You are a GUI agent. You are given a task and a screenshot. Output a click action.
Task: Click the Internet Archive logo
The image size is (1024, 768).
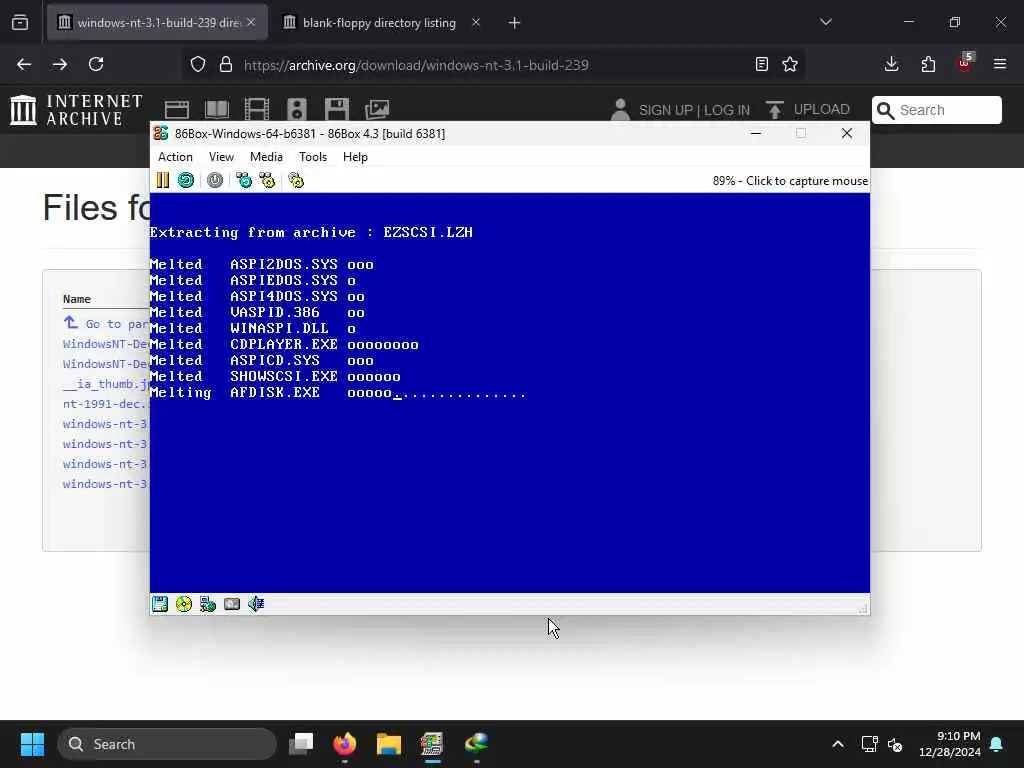[76, 110]
